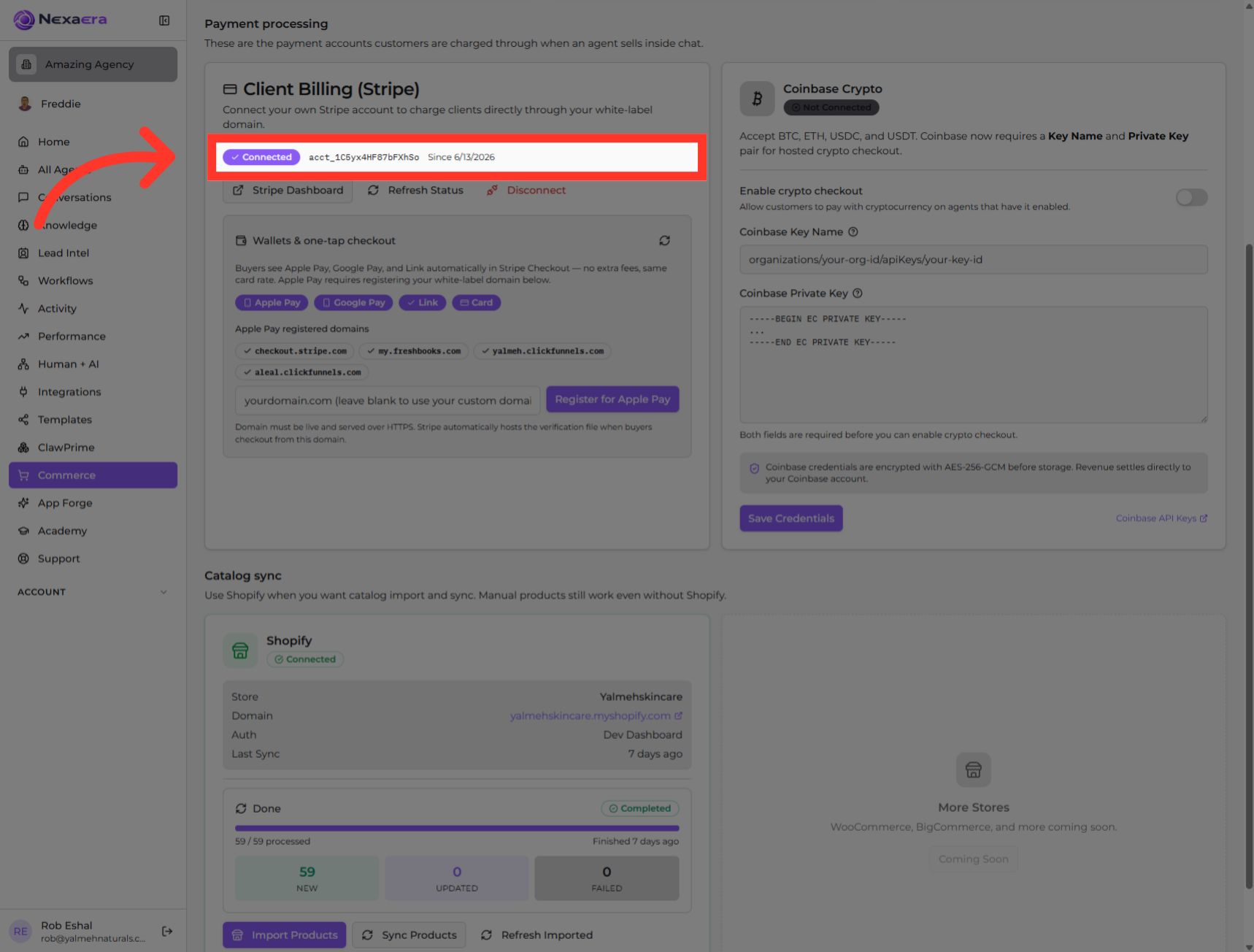Refresh wallets with circular arrow icon
This screenshot has height=952, width=1254.
[x=664, y=240]
